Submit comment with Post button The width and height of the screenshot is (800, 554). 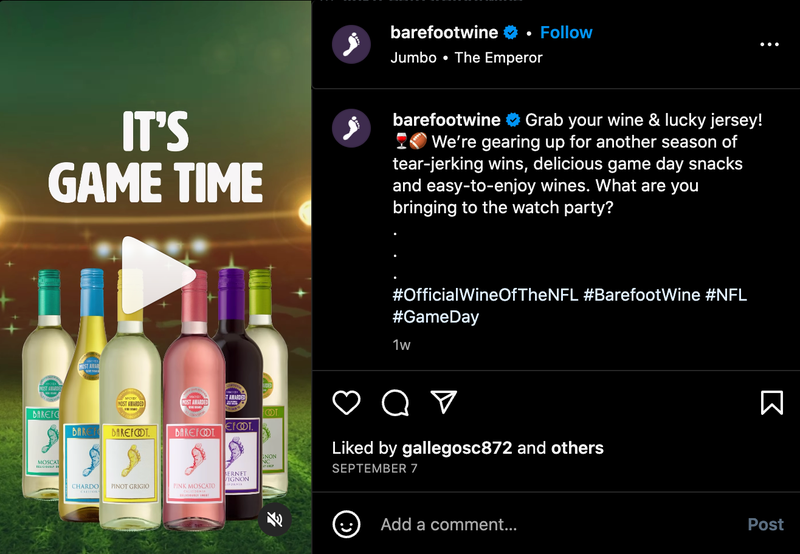point(765,524)
